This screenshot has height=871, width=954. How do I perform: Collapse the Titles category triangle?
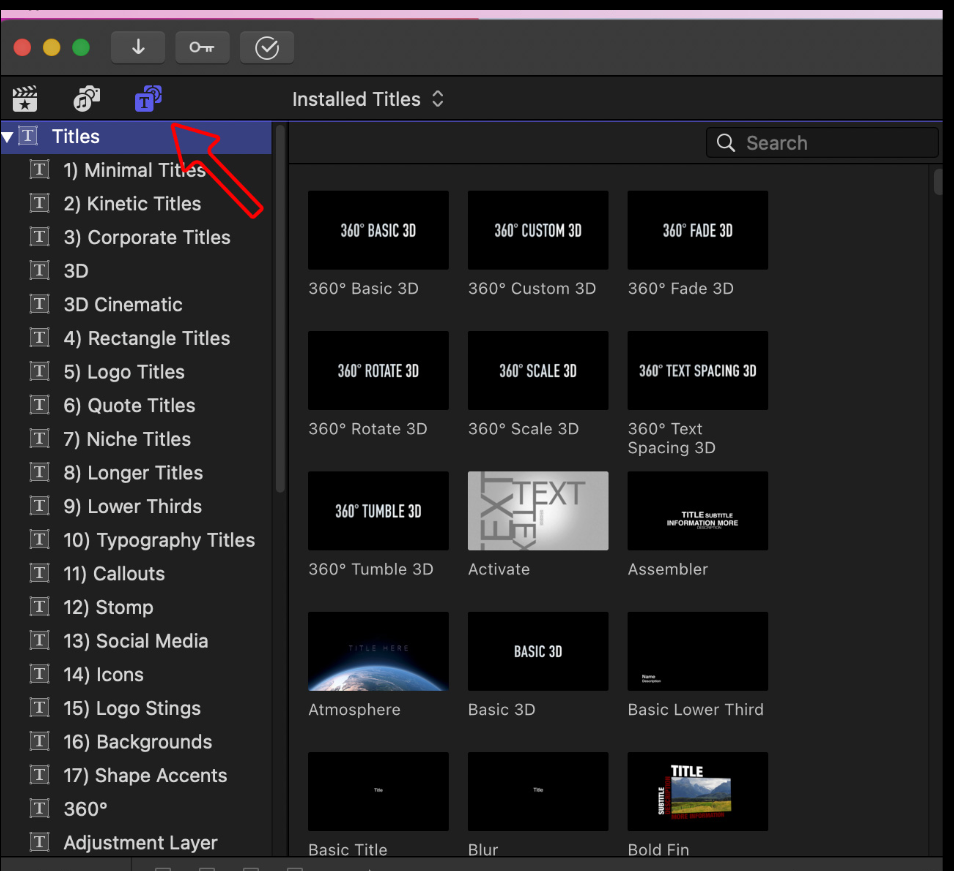coord(7,137)
